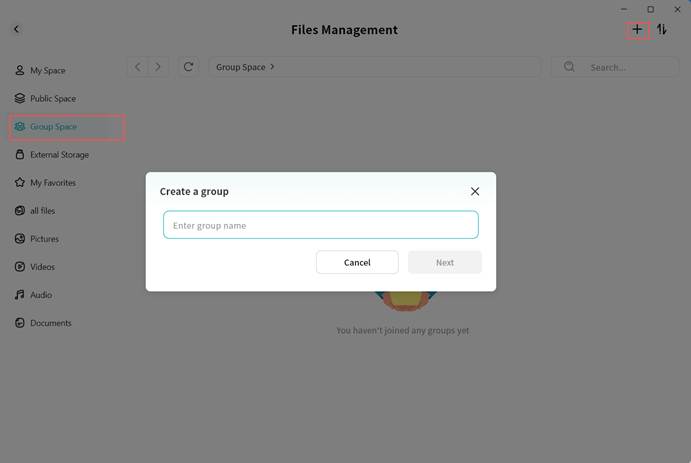Viewport: 691px width, 463px height.
Task: Close the Create a group dialog
Action: click(x=475, y=191)
